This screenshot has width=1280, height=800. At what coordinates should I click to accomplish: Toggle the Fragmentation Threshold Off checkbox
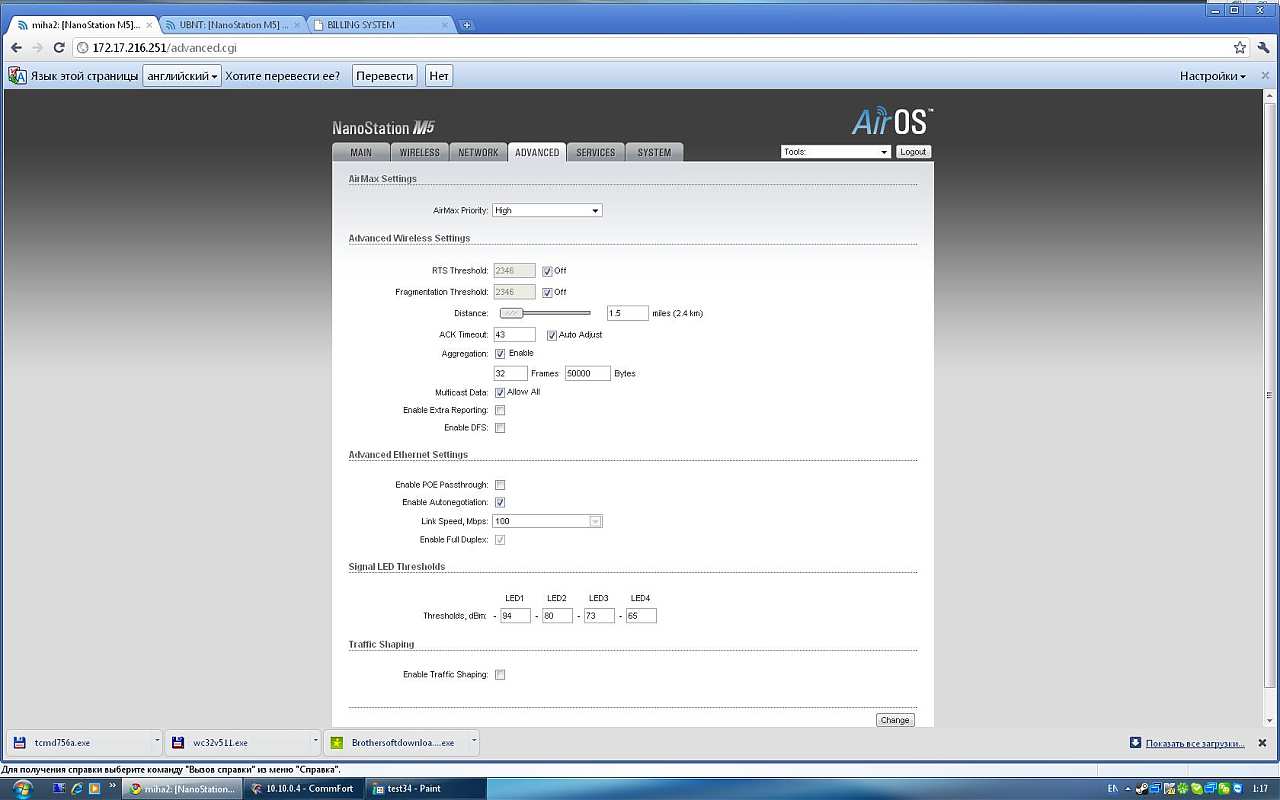(x=547, y=293)
